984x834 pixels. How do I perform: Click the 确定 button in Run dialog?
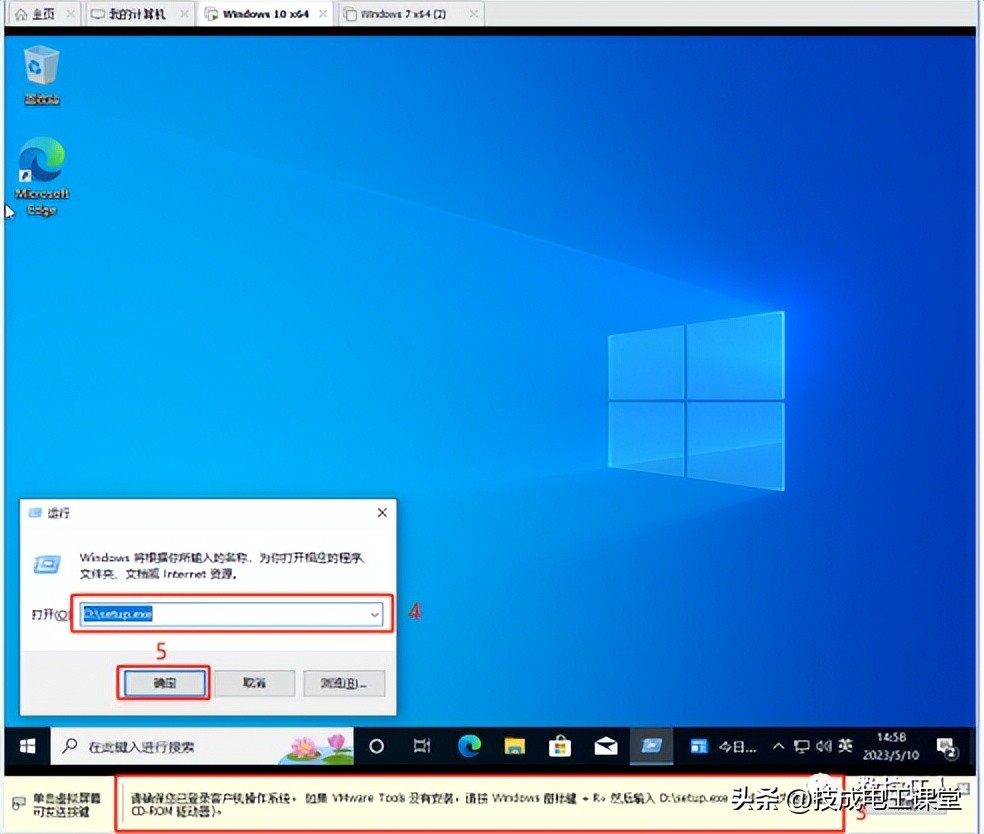coord(163,683)
